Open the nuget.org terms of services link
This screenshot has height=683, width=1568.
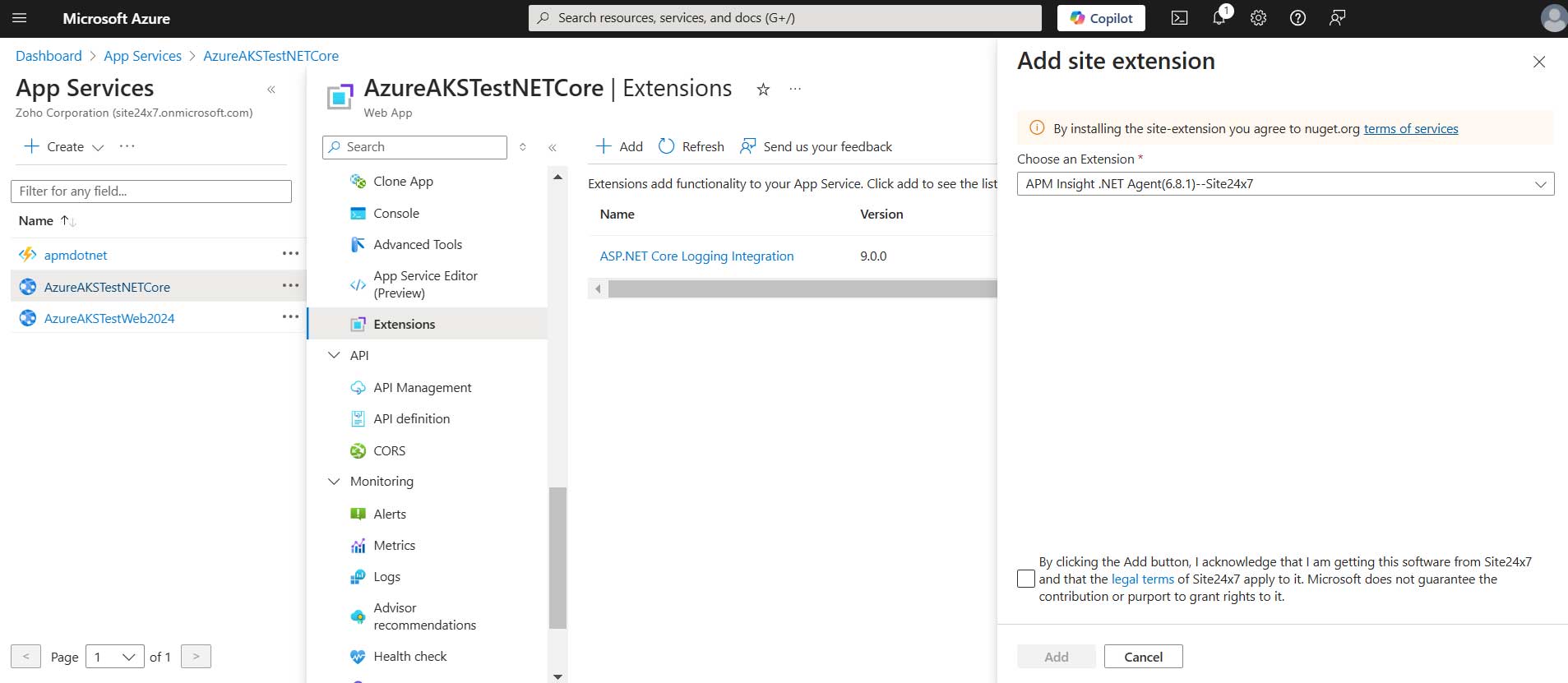1410,128
